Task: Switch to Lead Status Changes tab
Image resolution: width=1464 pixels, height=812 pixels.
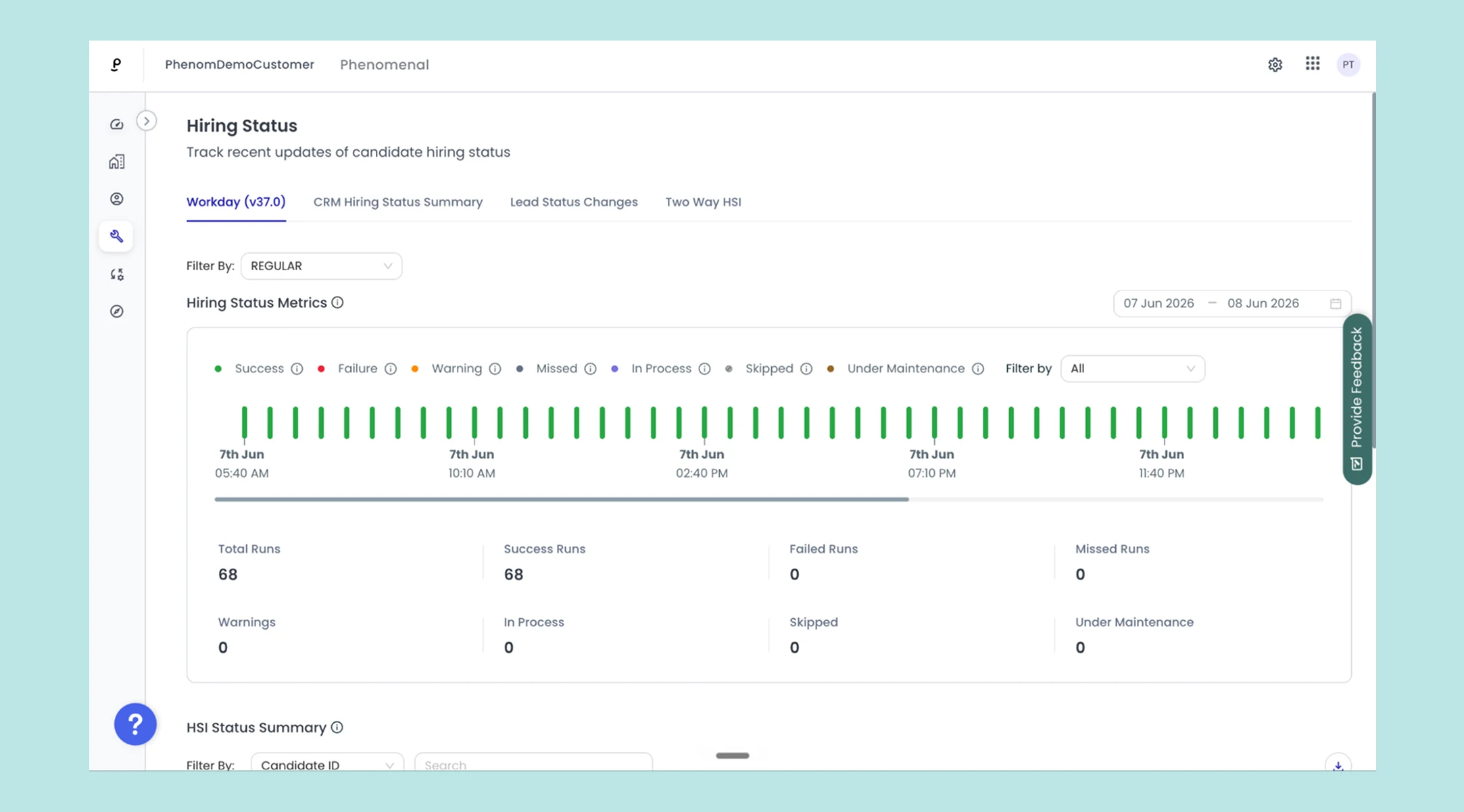Action: click(574, 202)
